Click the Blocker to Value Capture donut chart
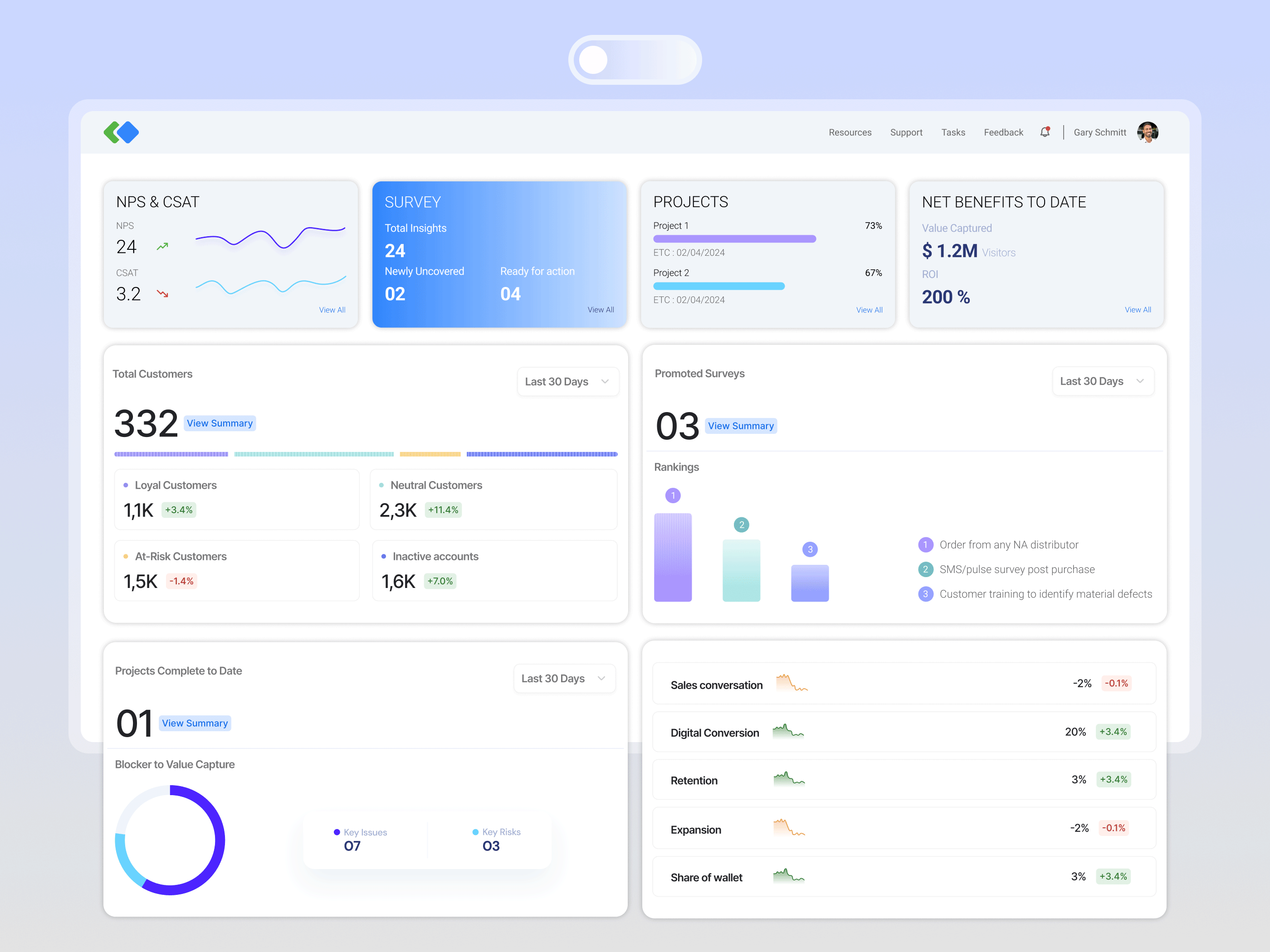1270x952 pixels. (x=170, y=840)
